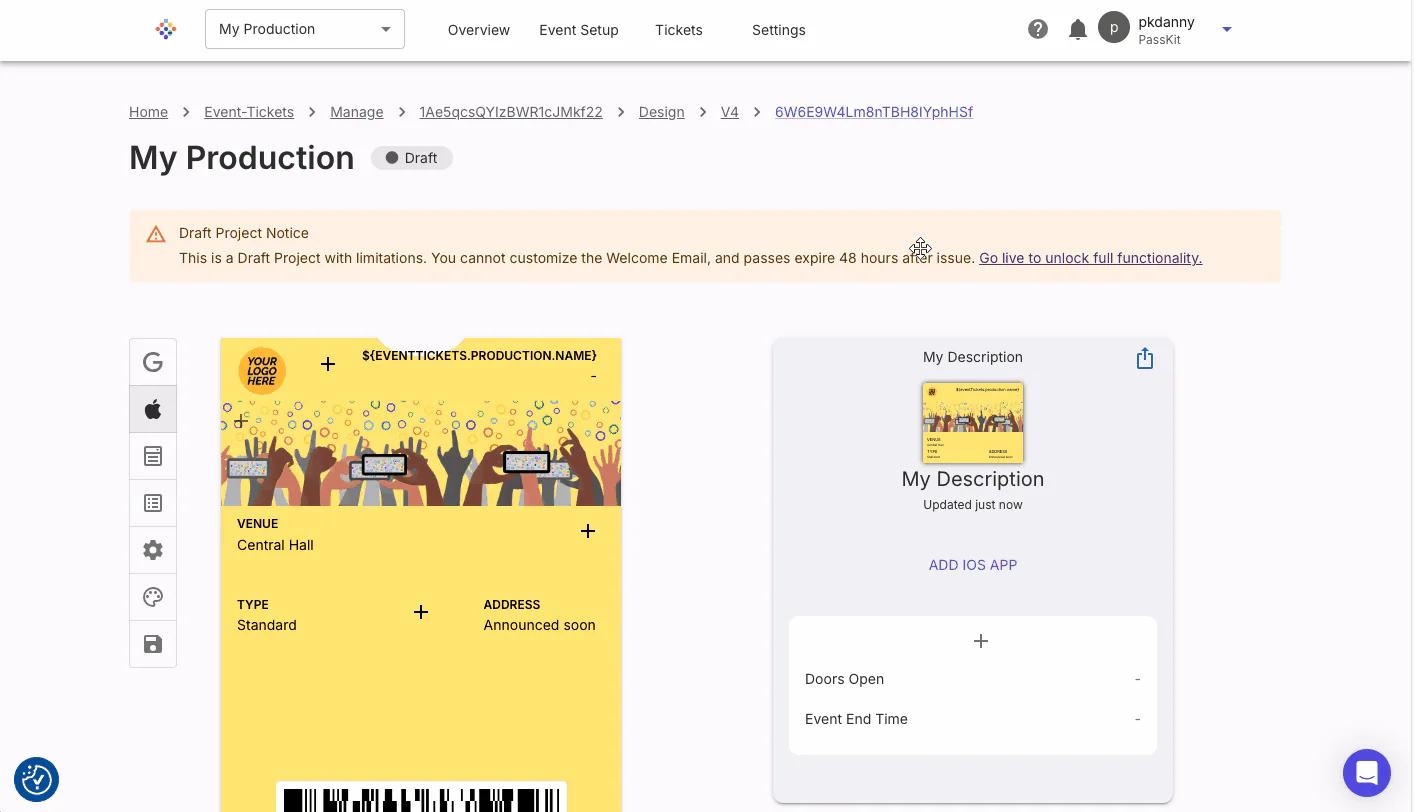Open the notifications bell
The width and height of the screenshot is (1414, 812).
pyautogui.click(x=1078, y=29)
